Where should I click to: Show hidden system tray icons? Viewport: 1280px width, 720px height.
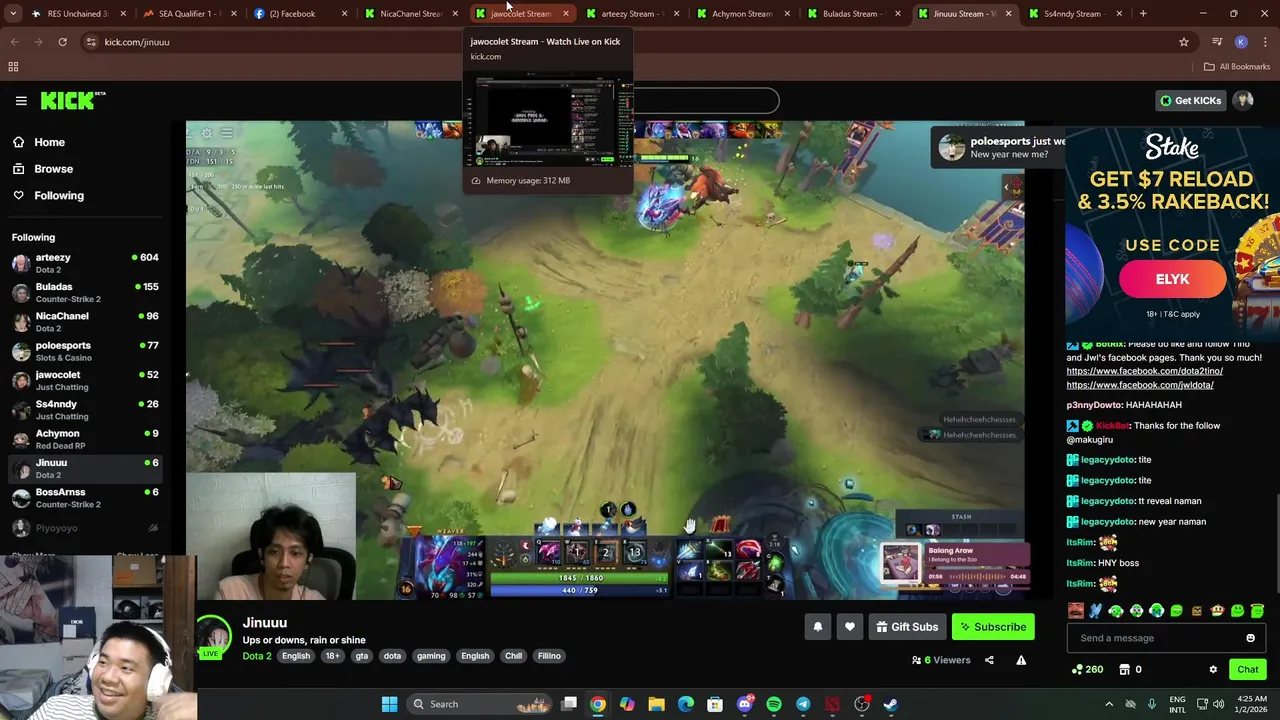(1109, 704)
